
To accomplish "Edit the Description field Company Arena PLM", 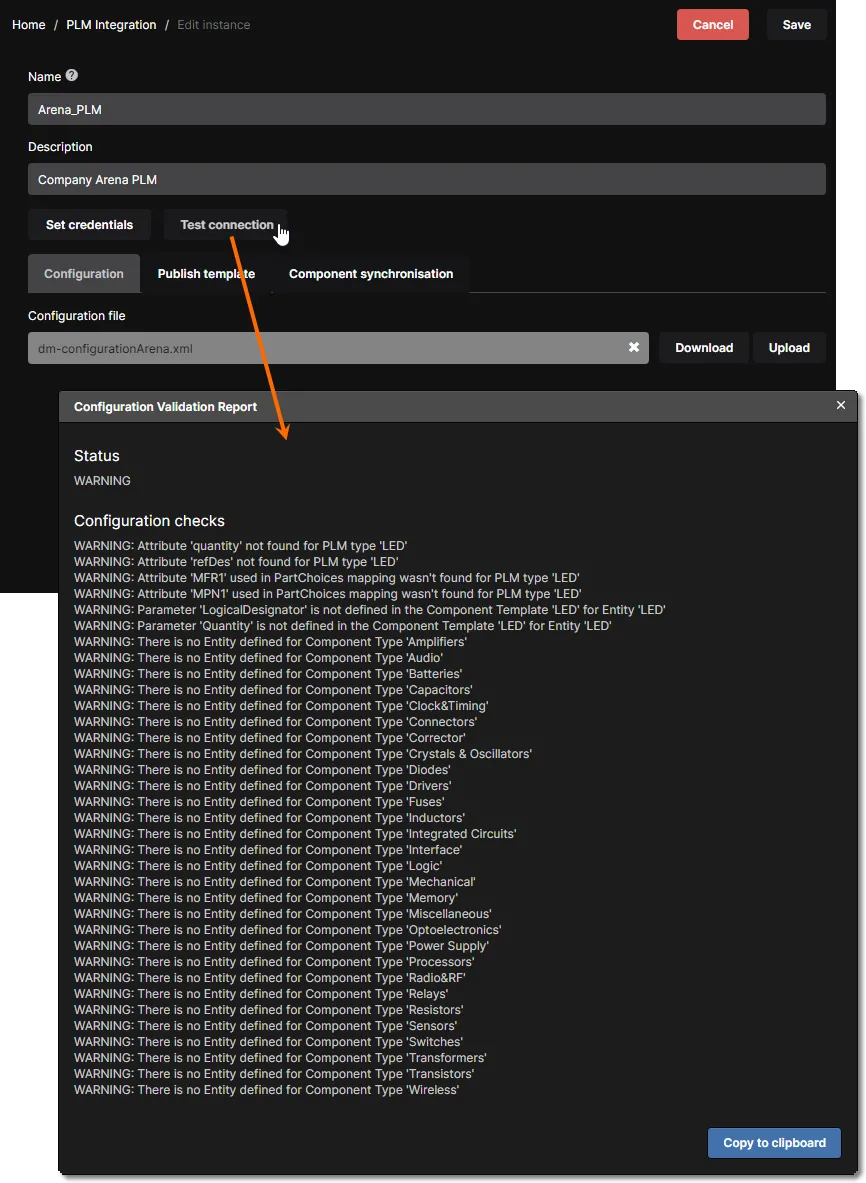I will pos(427,180).
